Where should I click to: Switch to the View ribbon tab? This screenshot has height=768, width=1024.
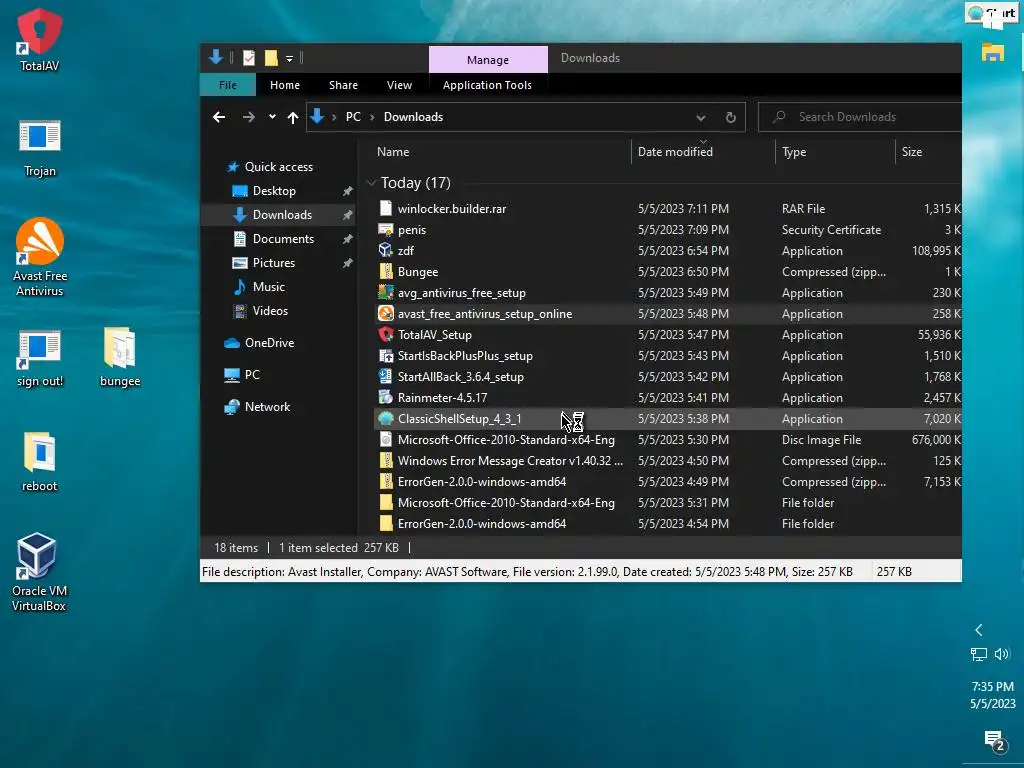tap(399, 85)
